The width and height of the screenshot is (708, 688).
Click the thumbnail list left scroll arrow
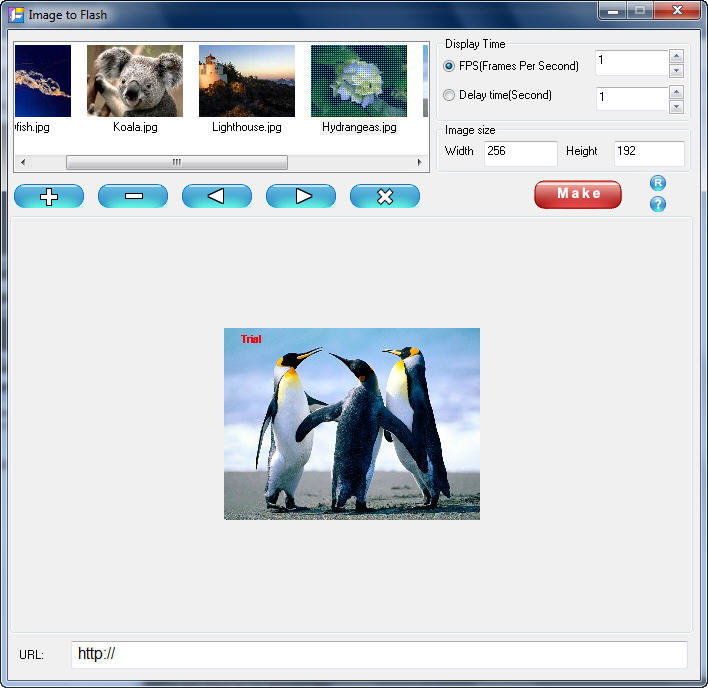23,162
